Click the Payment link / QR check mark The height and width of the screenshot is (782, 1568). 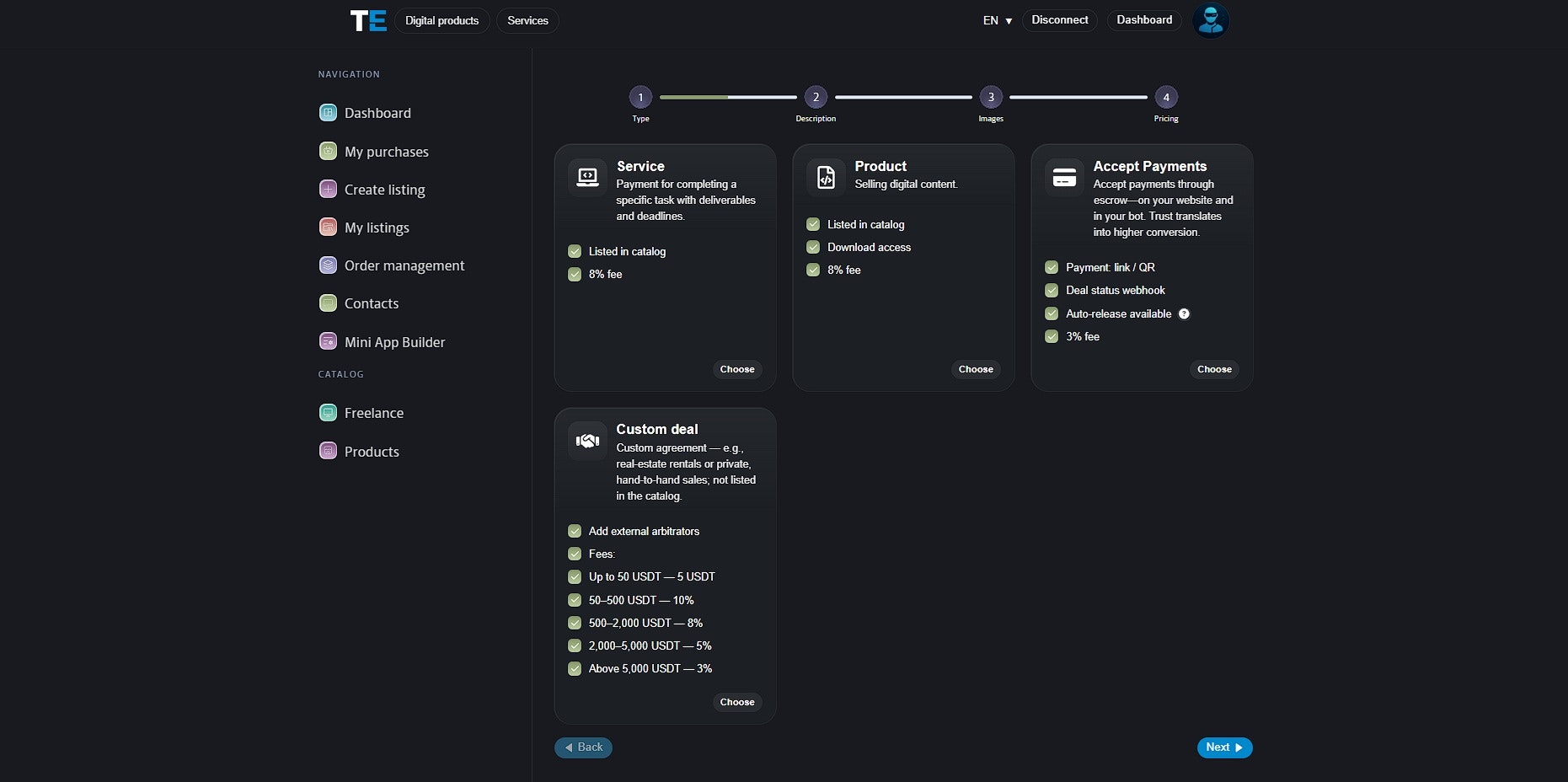point(1052,267)
